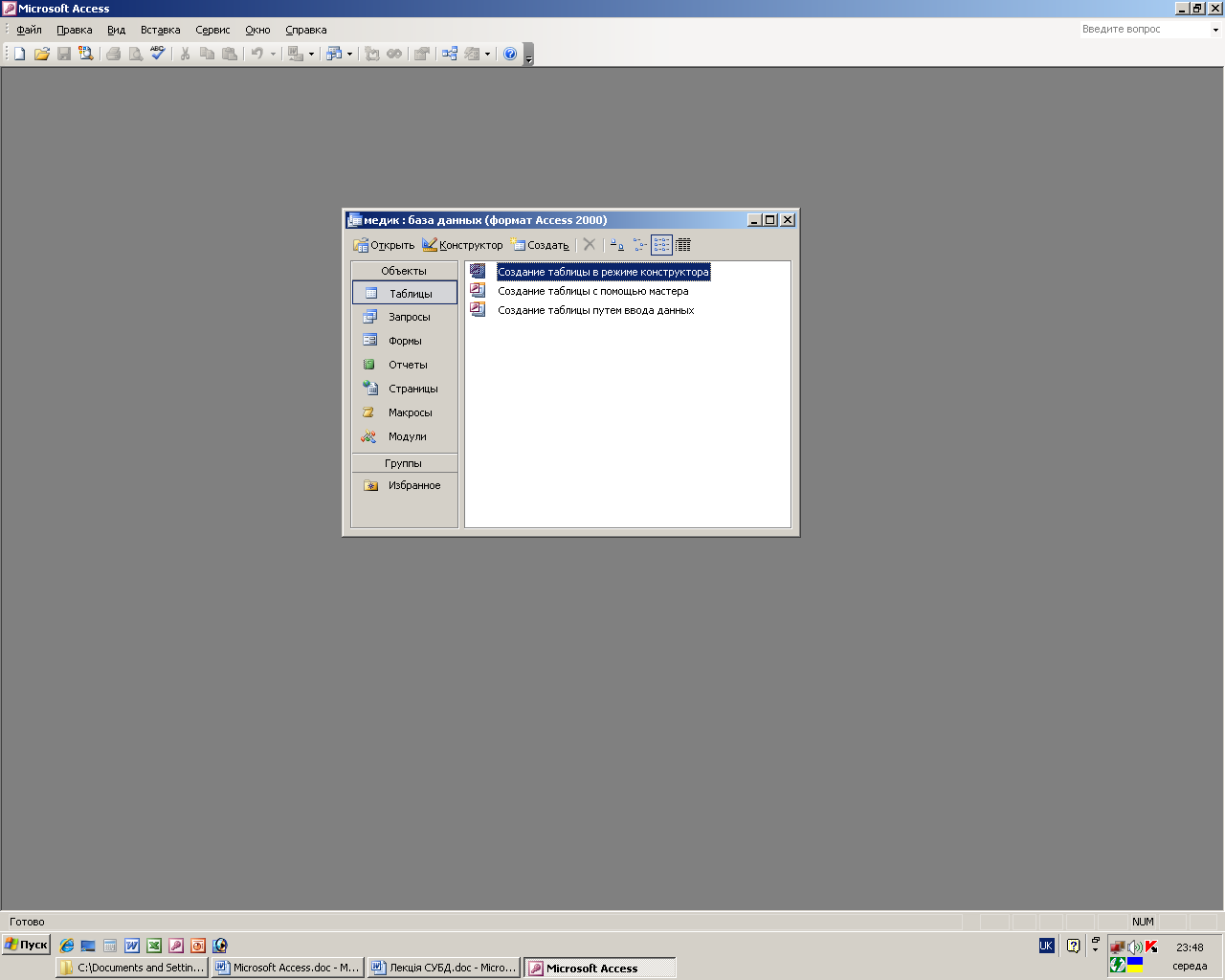Click the Создать button
The height and width of the screenshot is (980, 1225).
click(540, 245)
